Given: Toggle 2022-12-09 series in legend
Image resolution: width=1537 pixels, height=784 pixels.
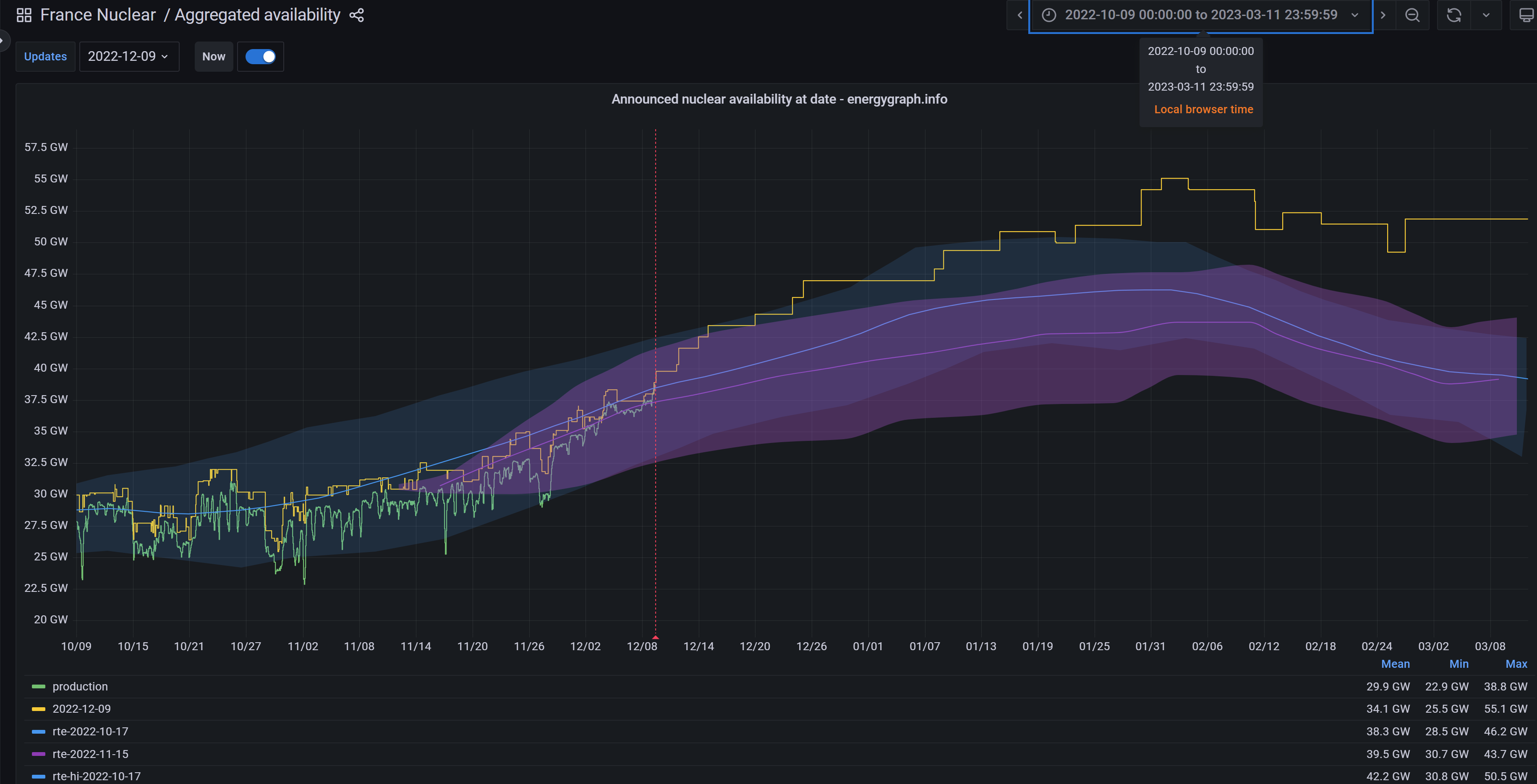Looking at the screenshot, I should coord(82,709).
